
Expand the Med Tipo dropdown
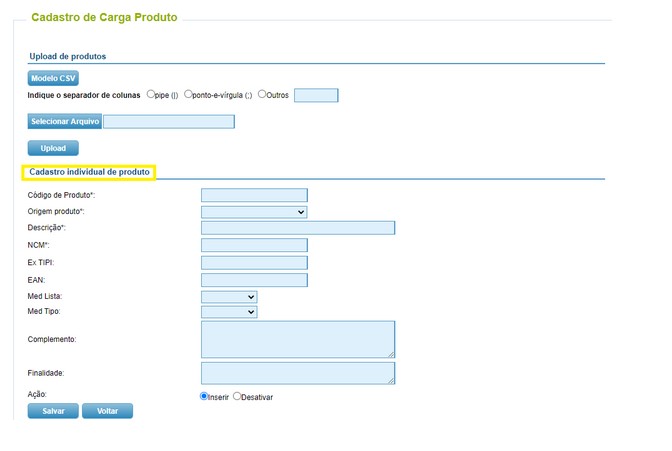tap(229, 312)
